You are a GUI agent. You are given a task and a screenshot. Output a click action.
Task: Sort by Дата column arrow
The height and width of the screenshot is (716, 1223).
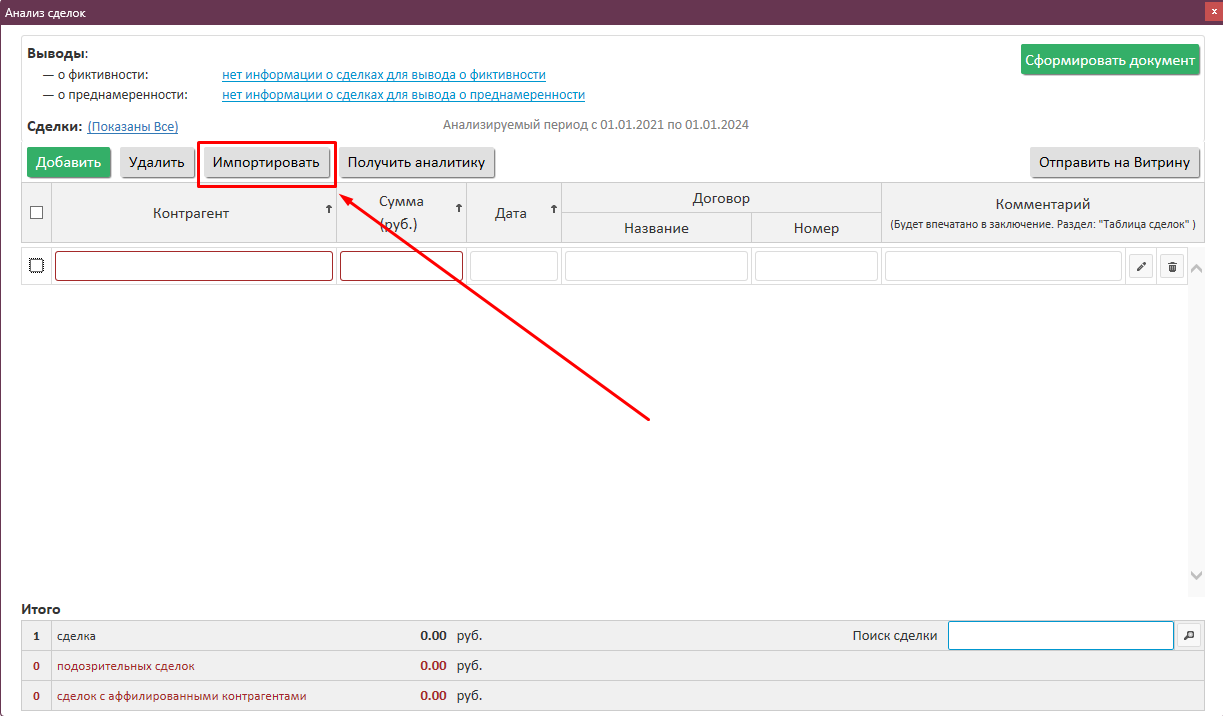553,209
